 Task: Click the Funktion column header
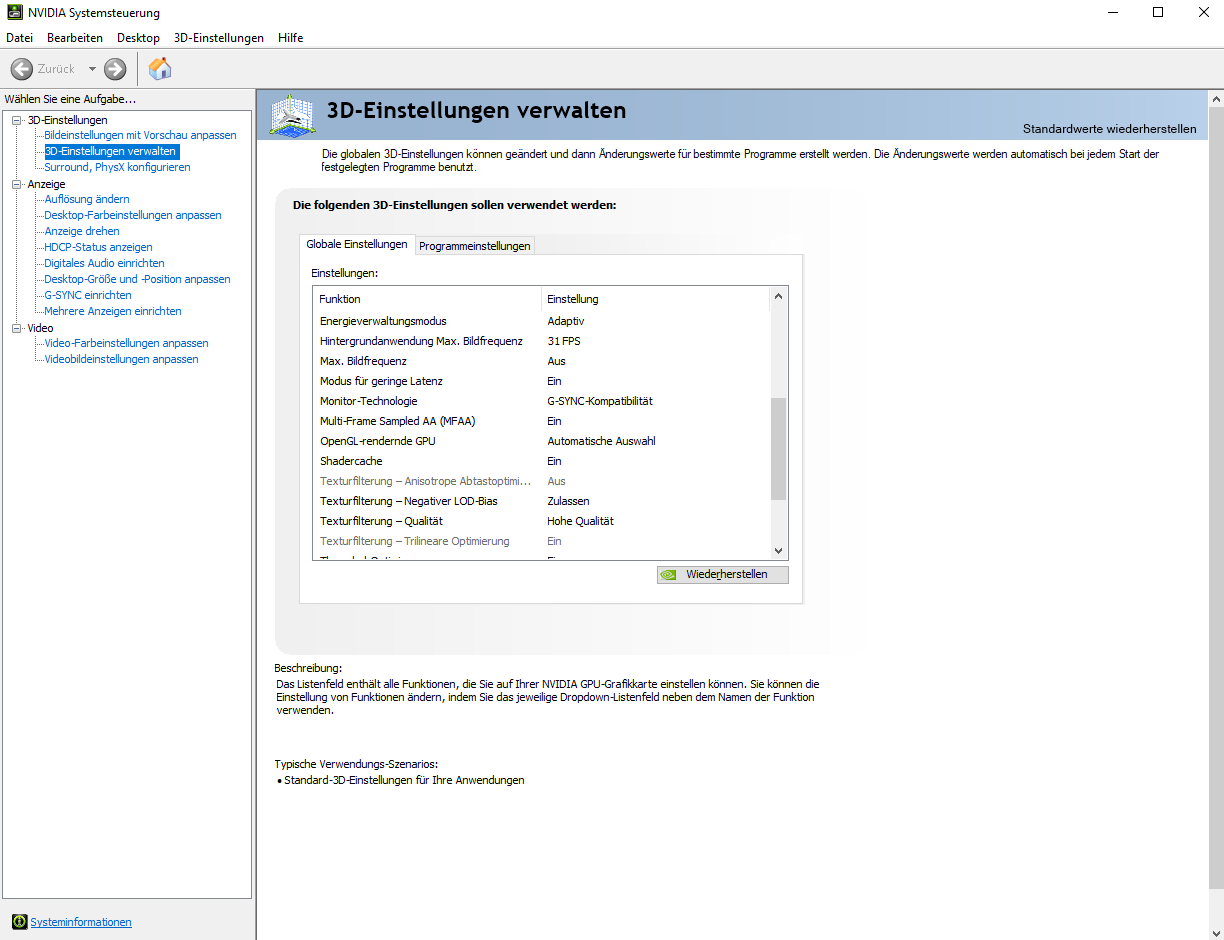(x=427, y=299)
